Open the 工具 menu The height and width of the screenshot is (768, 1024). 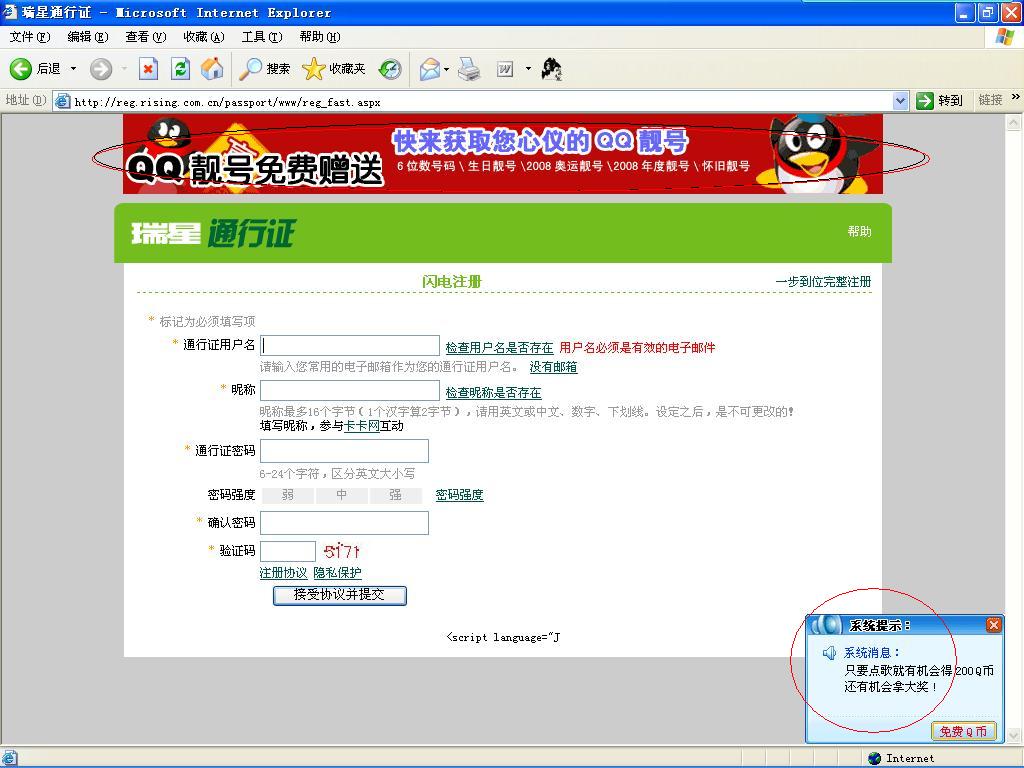[x=262, y=37]
